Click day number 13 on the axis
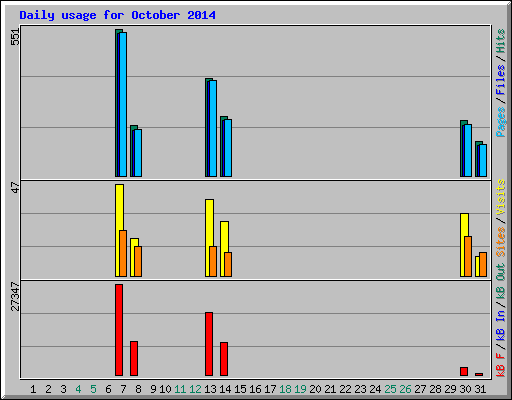The width and height of the screenshot is (512, 400). (x=210, y=389)
